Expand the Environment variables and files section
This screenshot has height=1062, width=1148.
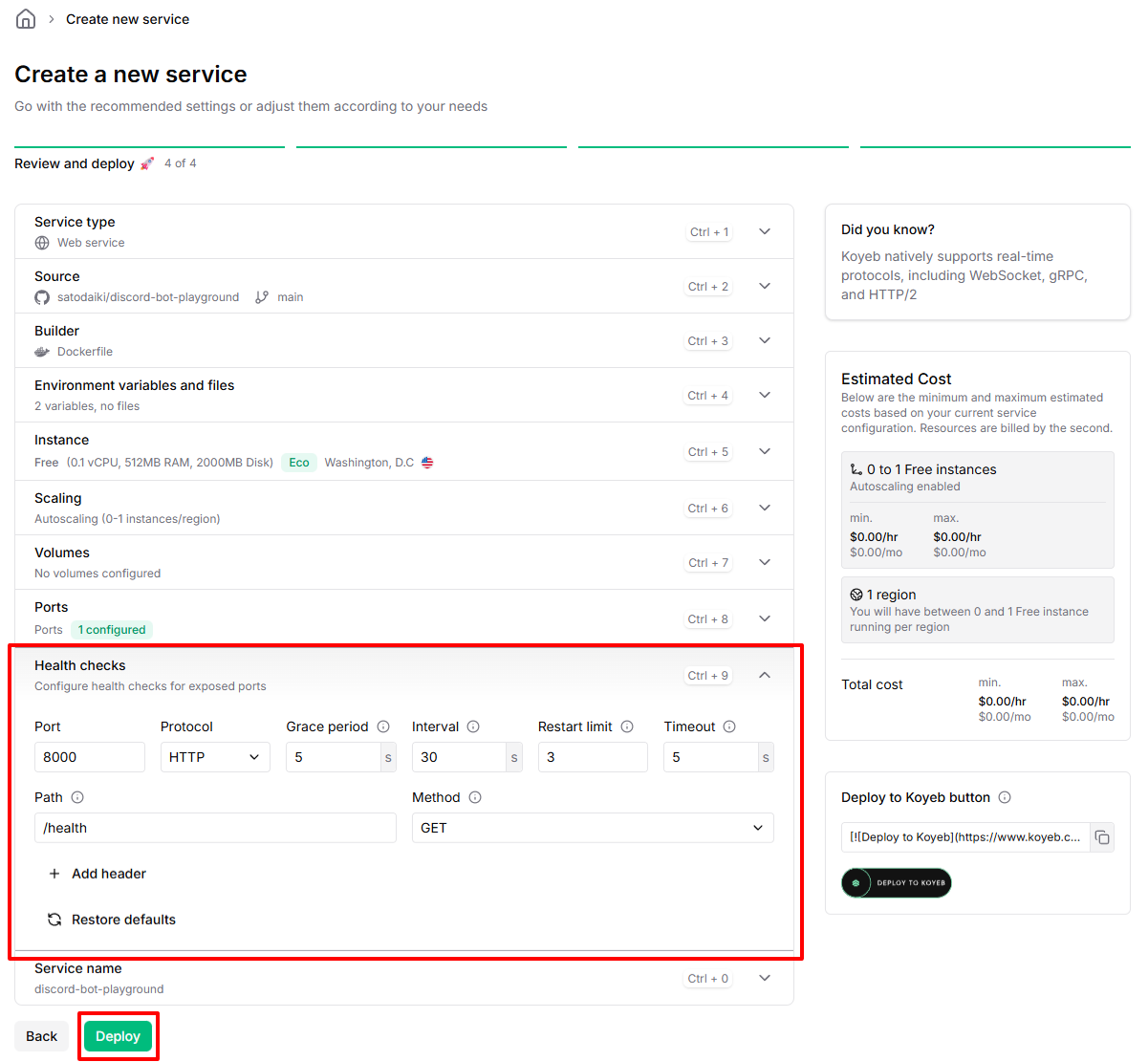[765, 395]
